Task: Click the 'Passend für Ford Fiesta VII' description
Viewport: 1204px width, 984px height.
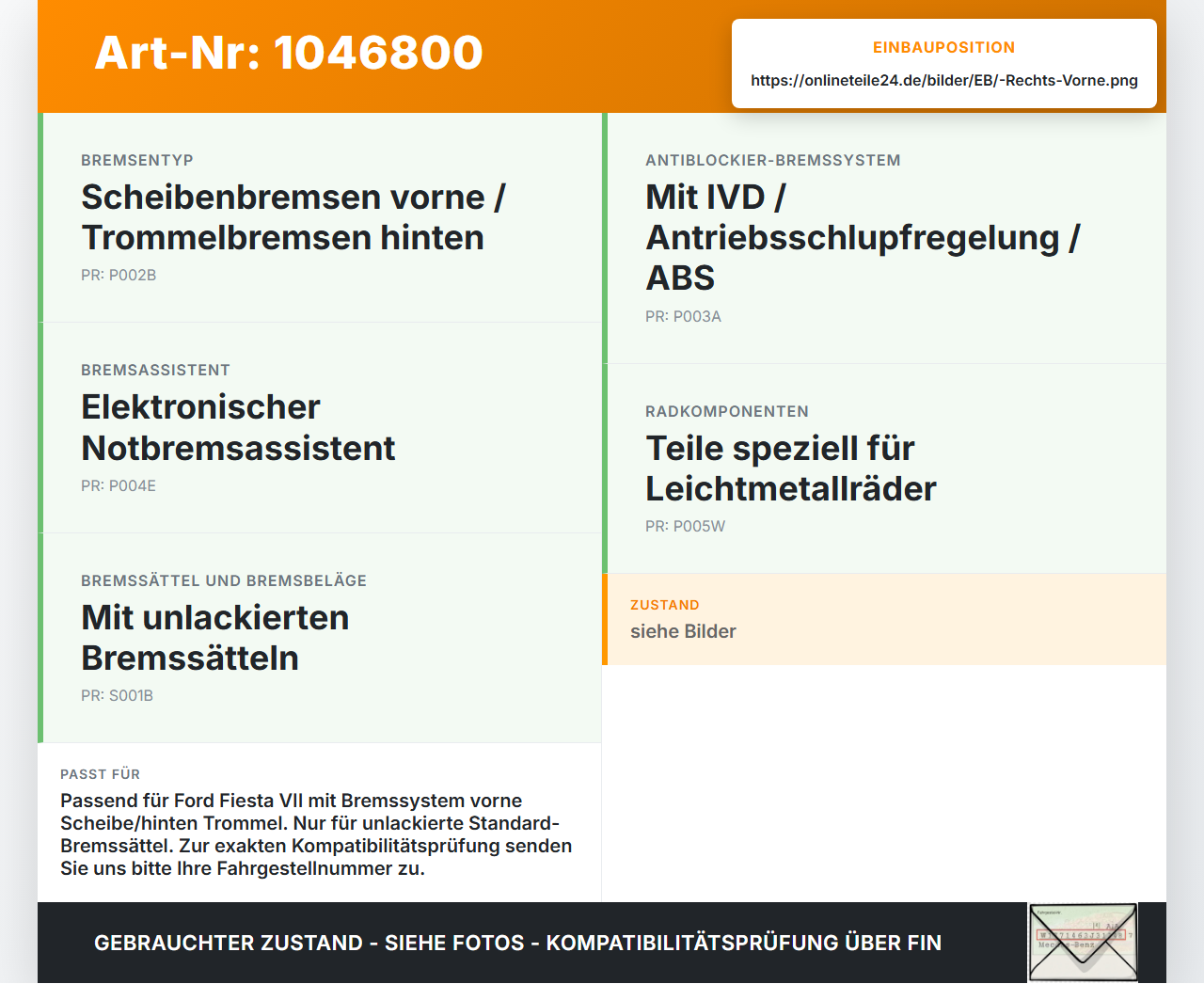Action: [x=316, y=834]
